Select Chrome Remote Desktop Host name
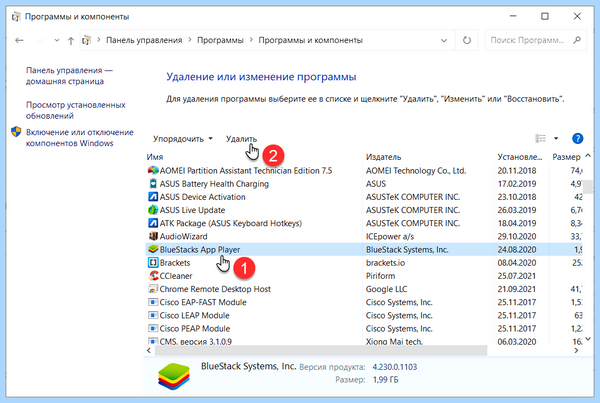 215,289
